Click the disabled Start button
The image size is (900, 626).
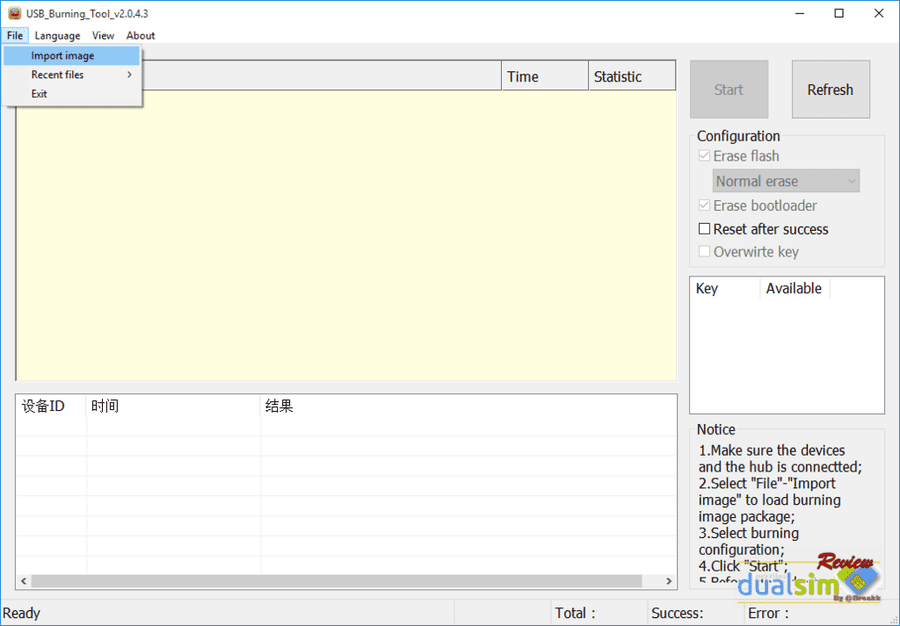point(729,90)
